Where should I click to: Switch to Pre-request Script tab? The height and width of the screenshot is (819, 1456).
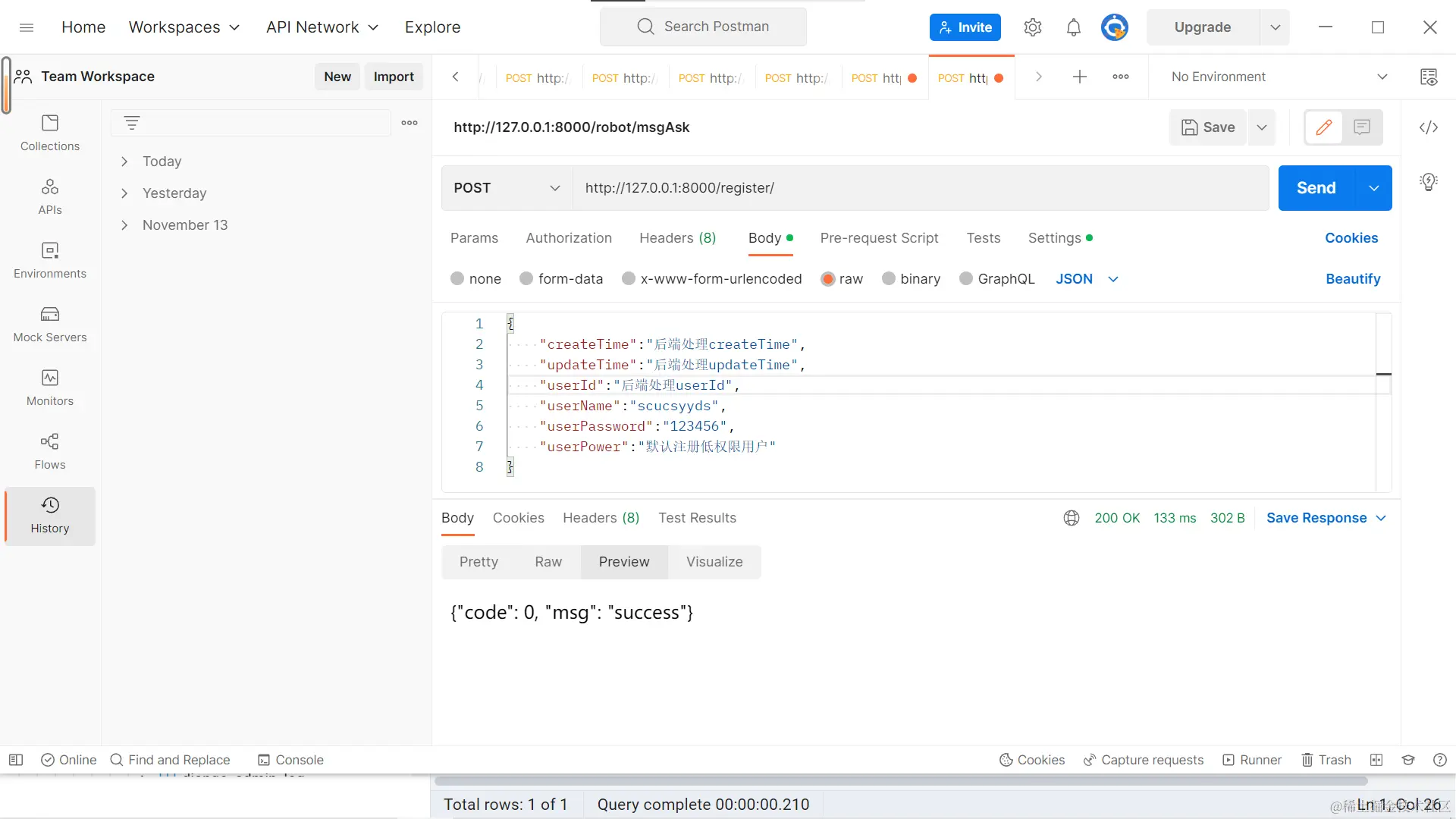879,238
